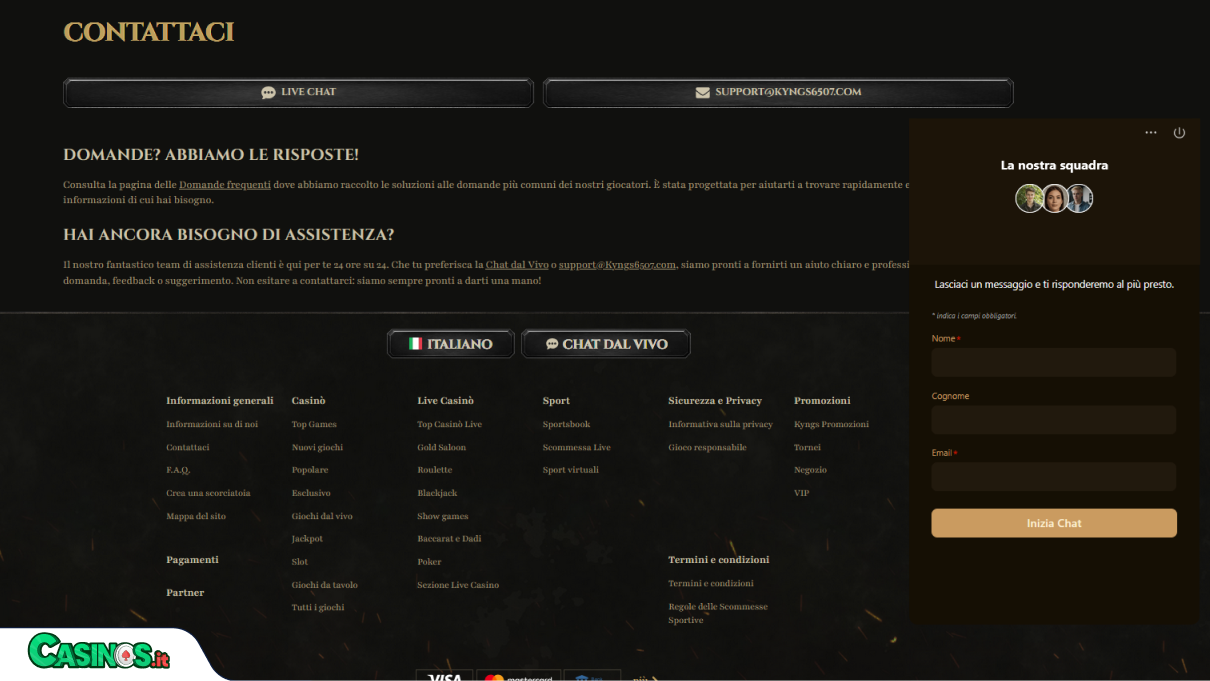Open Kyngs Promozioni link
The height and width of the screenshot is (681, 1210).
[x=831, y=424]
